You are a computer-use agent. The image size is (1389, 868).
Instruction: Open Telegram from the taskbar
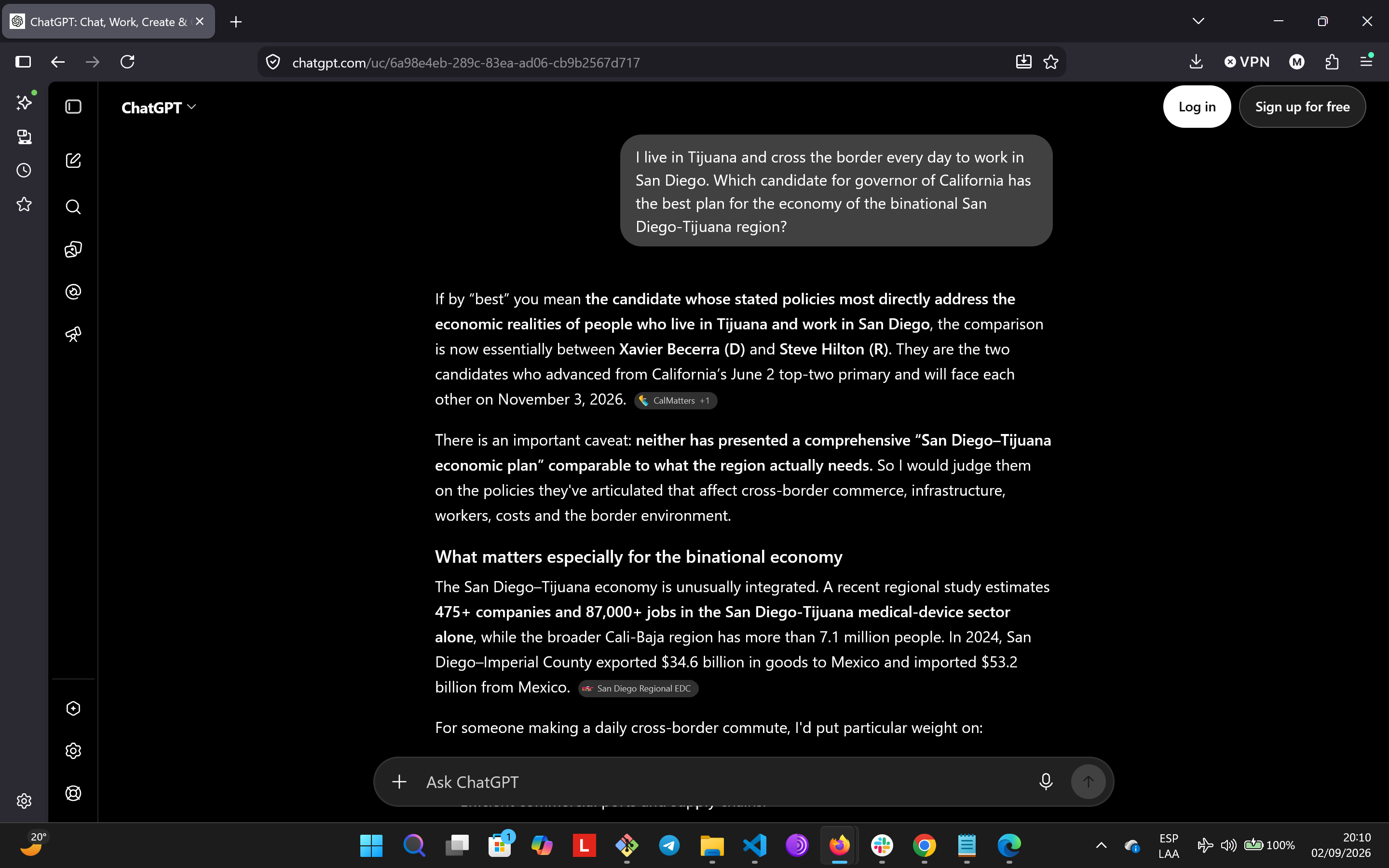pyautogui.click(x=669, y=846)
